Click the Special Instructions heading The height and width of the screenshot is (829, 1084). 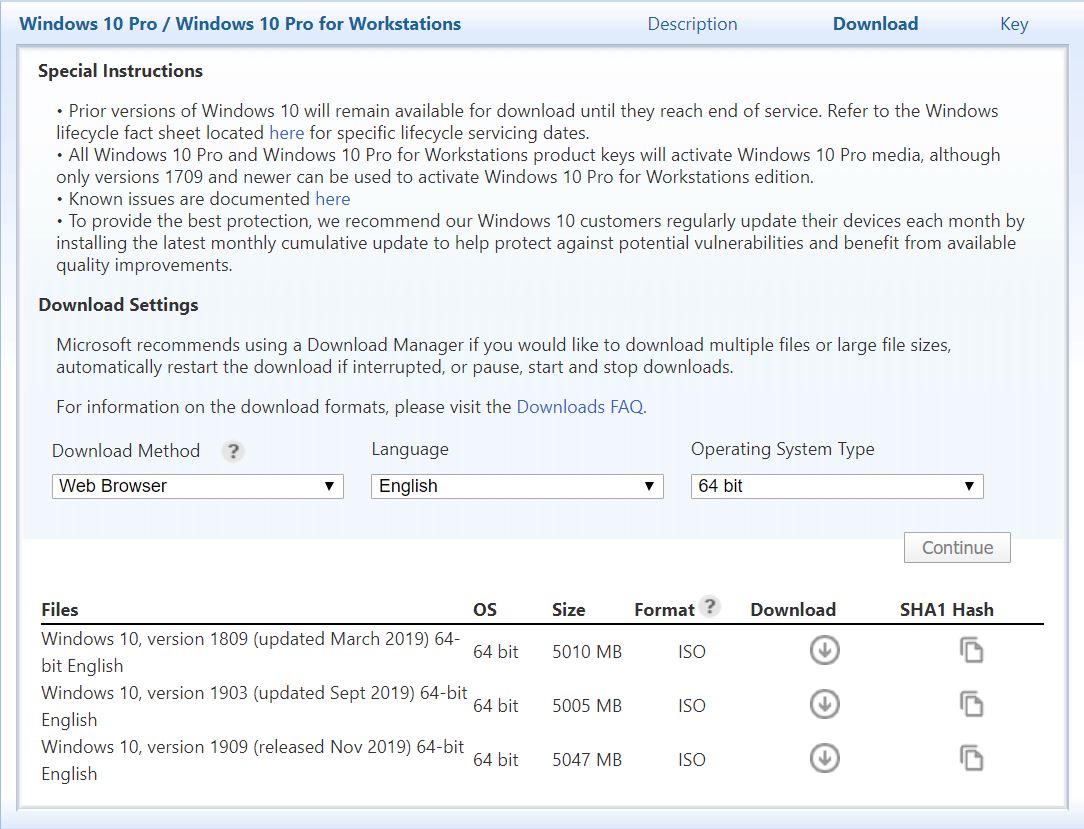tap(120, 71)
